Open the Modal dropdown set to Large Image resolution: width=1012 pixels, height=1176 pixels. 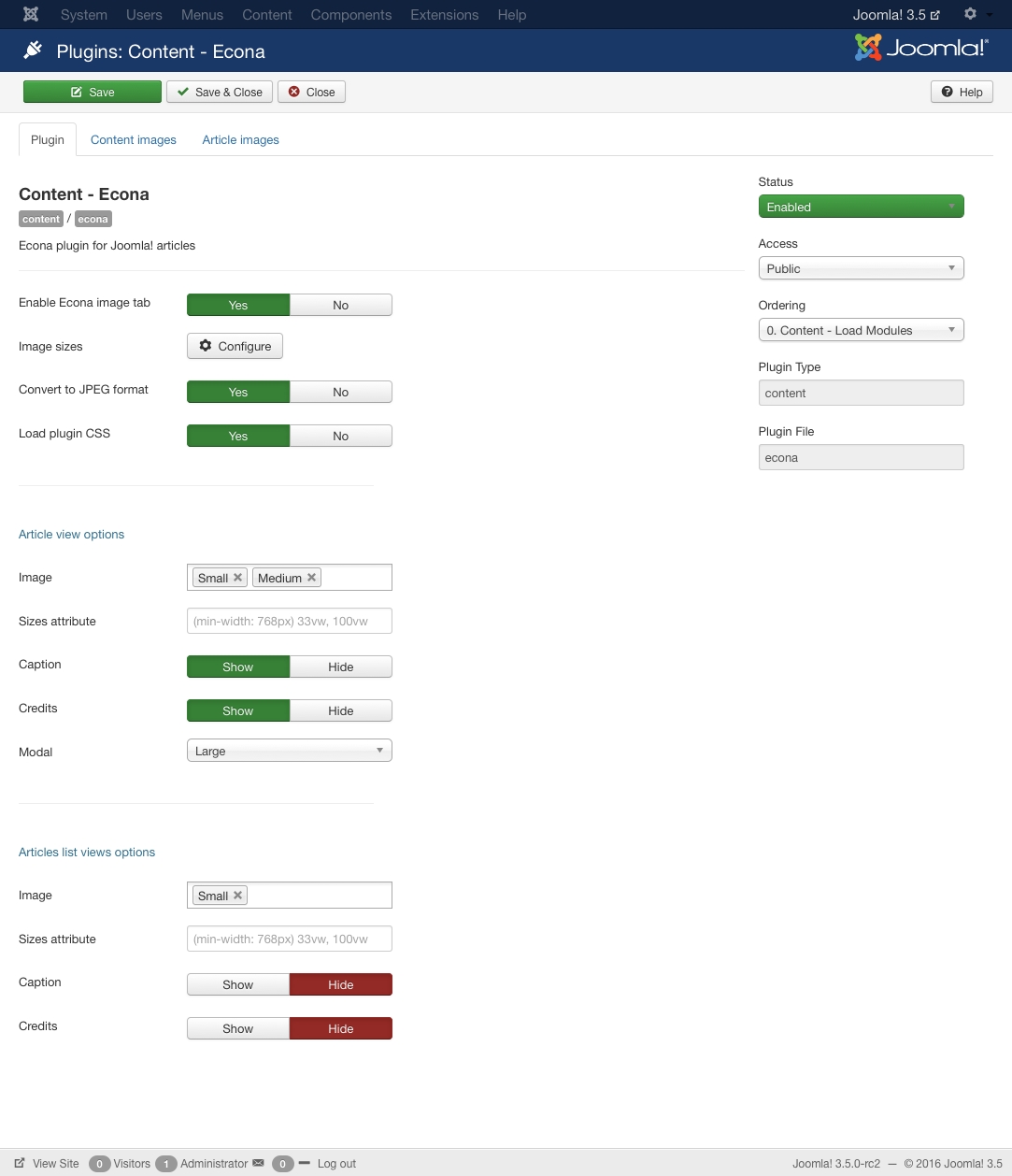point(290,751)
